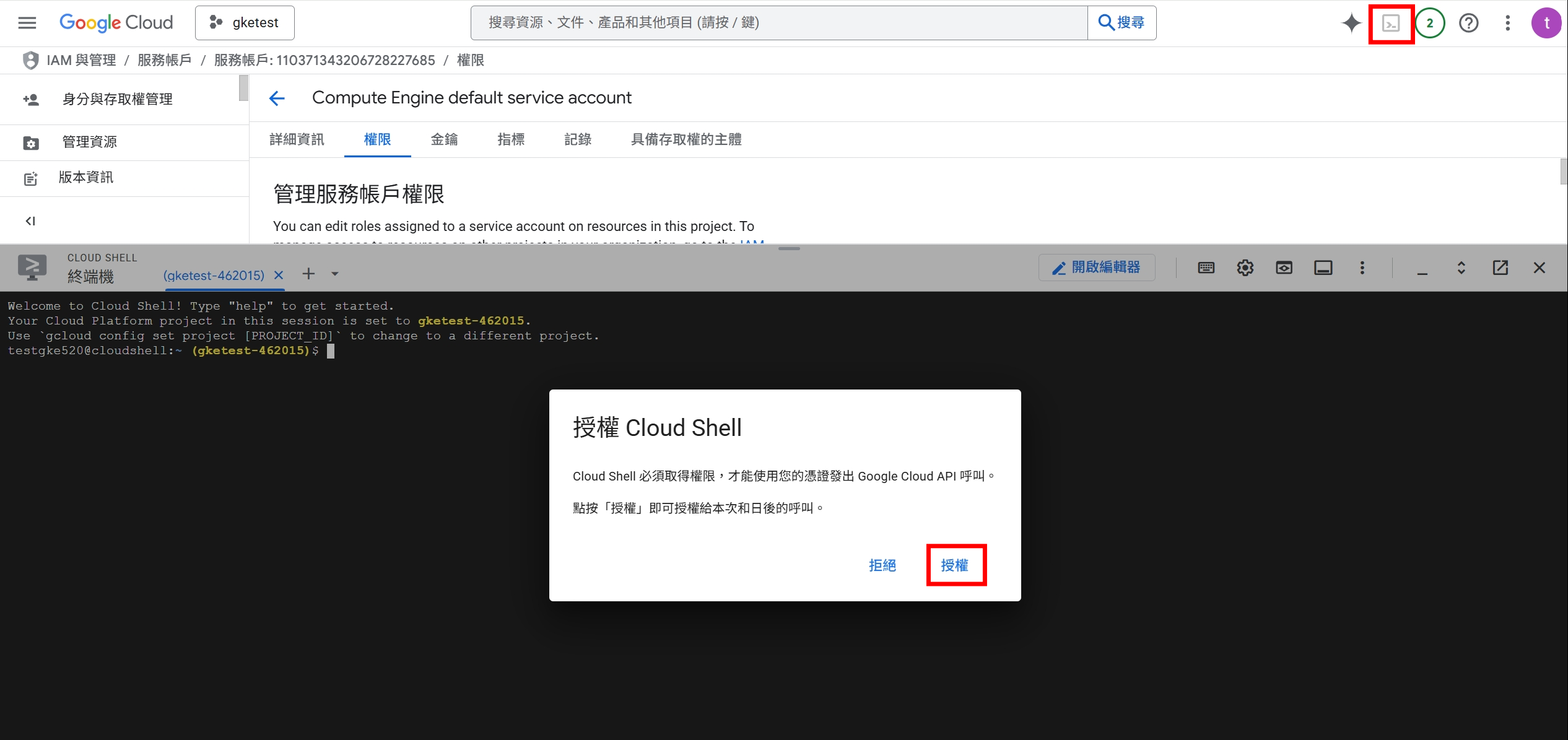Image resolution: width=1568 pixels, height=740 pixels.
Task: Select the (gketest-462015) terminal tab
Action: [x=214, y=275]
